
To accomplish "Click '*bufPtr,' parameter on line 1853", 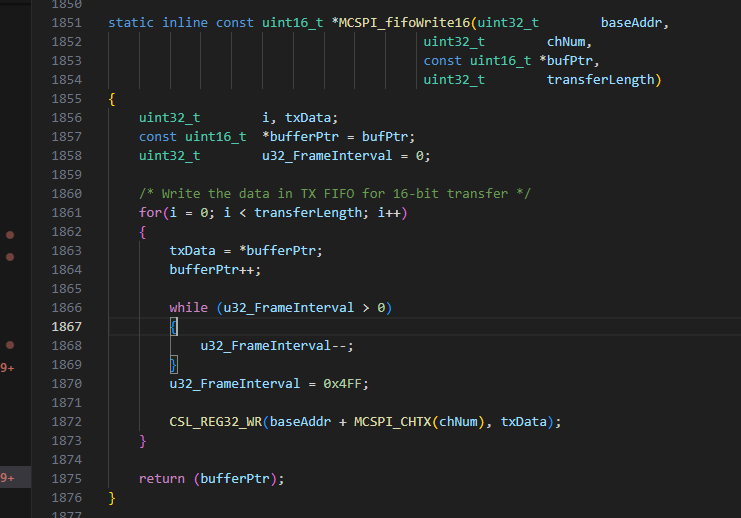I will [x=569, y=60].
